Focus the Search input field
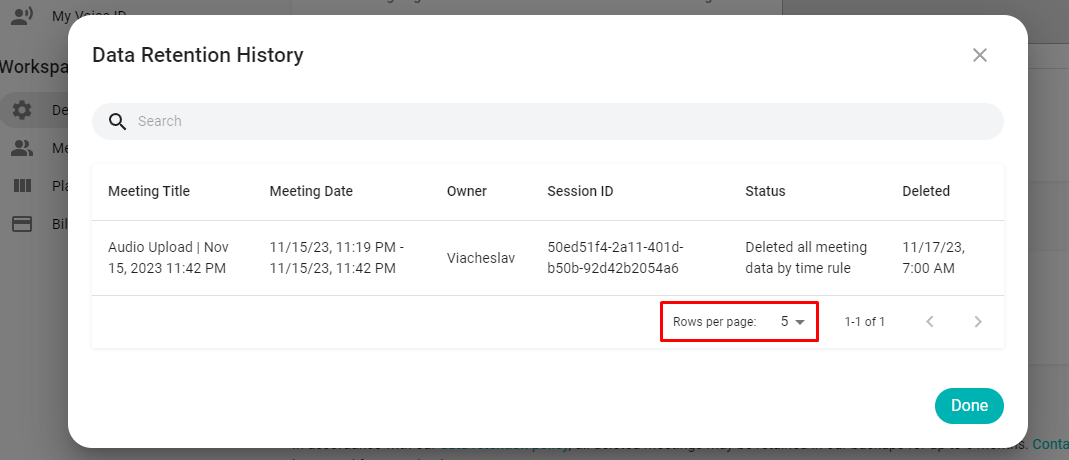Screen dimensions: 1069x460 coord(560,121)
